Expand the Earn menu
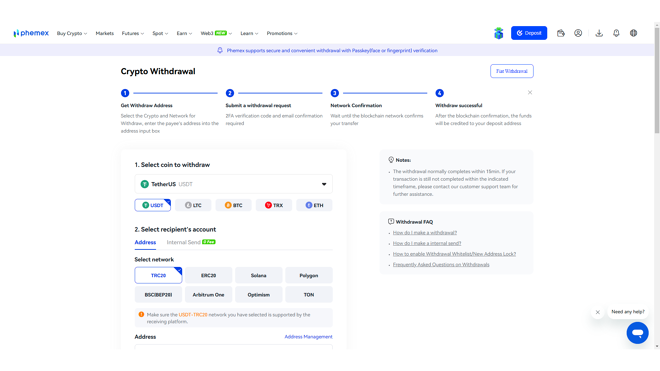This screenshot has height=371, width=660. [184, 33]
